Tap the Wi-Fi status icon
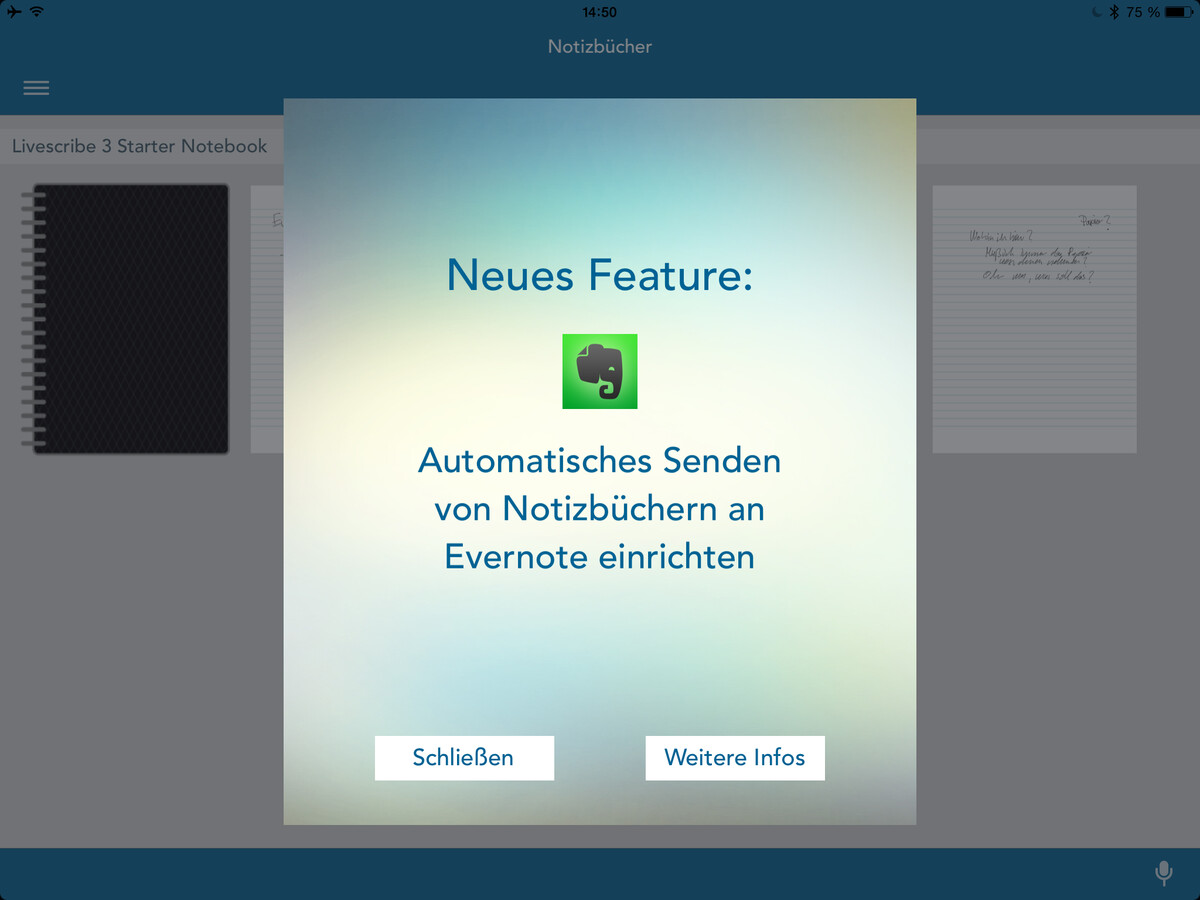Image resolution: width=1200 pixels, height=900 pixels. [x=37, y=12]
